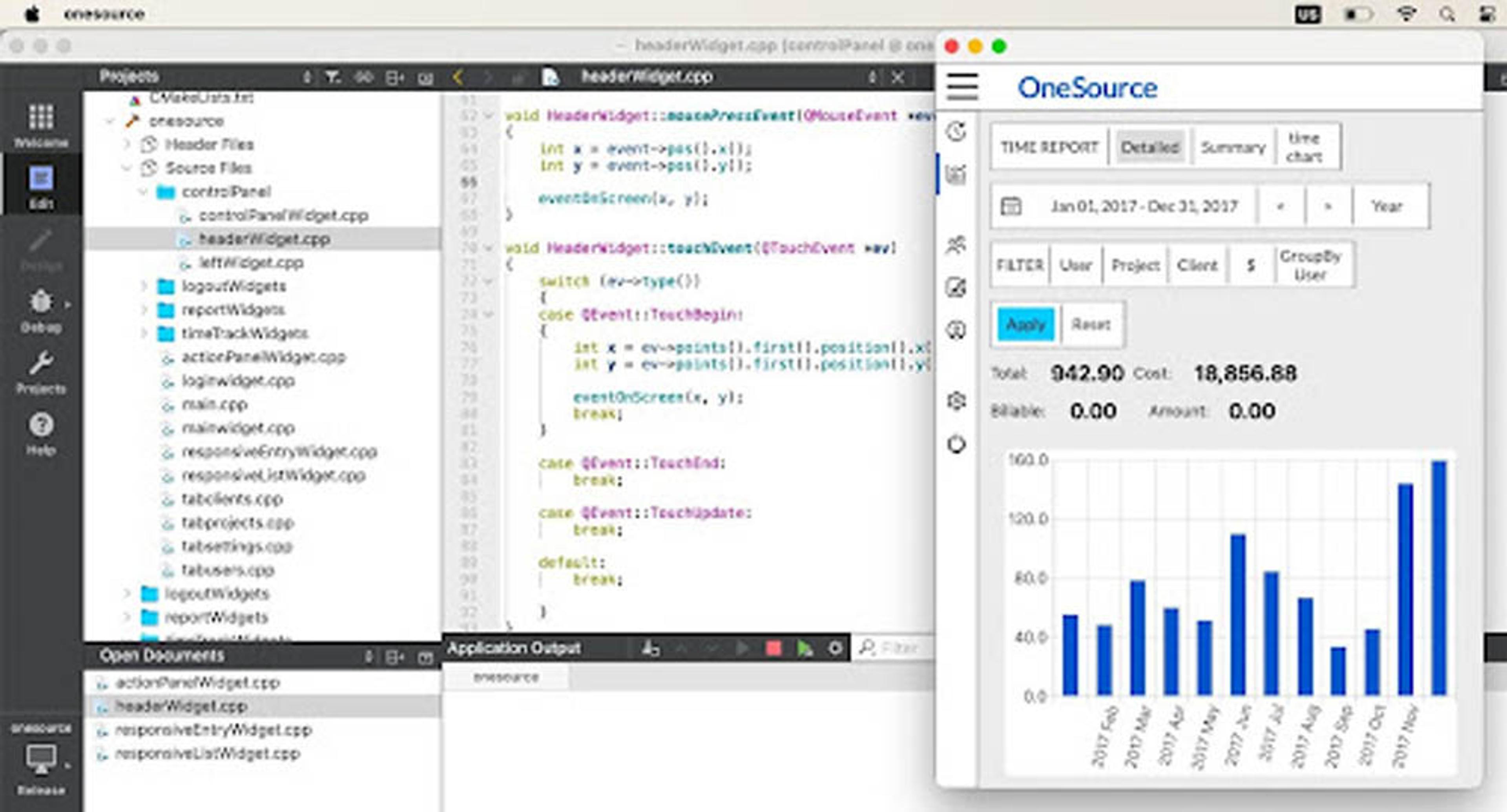The height and width of the screenshot is (812, 1507).
Task: Click the timer clock icon in OneSource sidebar
Action: pyautogui.click(x=956, y=131)
